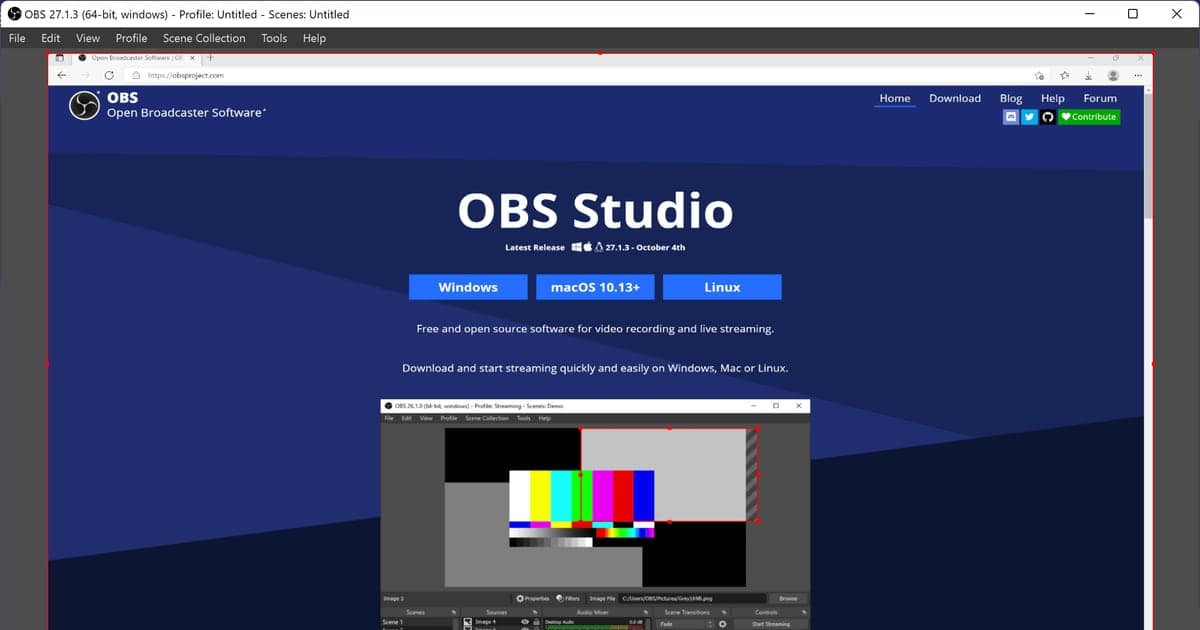1200x630 pixels.
Task: Open the Forum link
Action: click(x=1100, y=98)
